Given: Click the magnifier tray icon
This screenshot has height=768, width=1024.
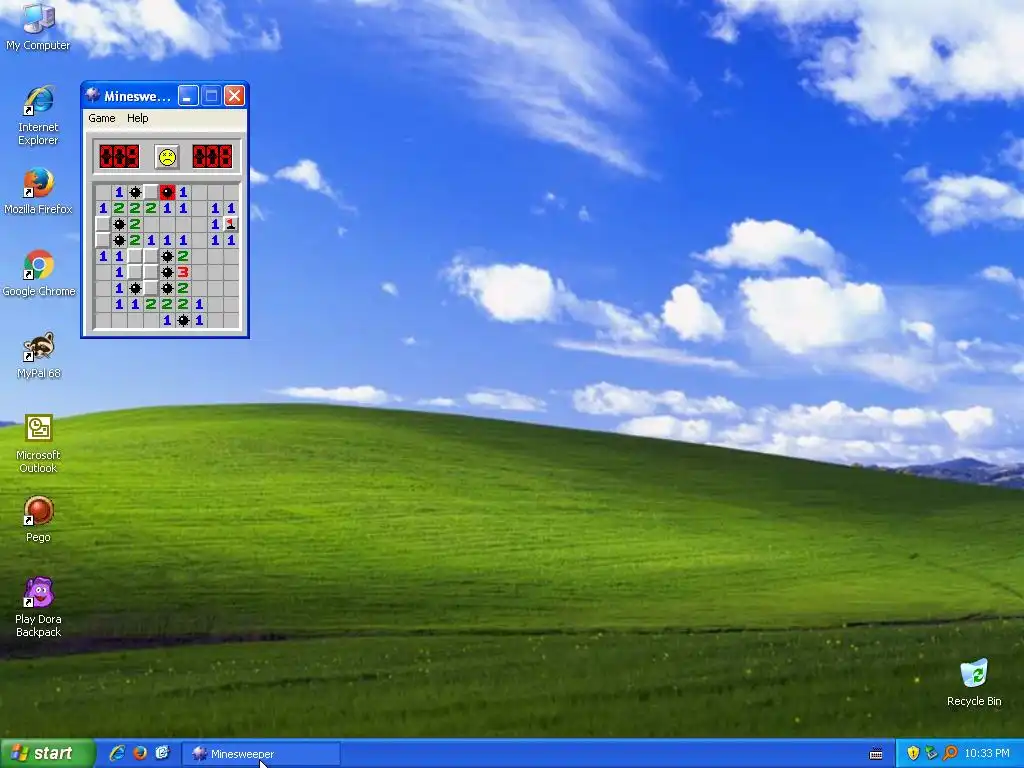Looking at the screenshot, I should coord(950,753).
